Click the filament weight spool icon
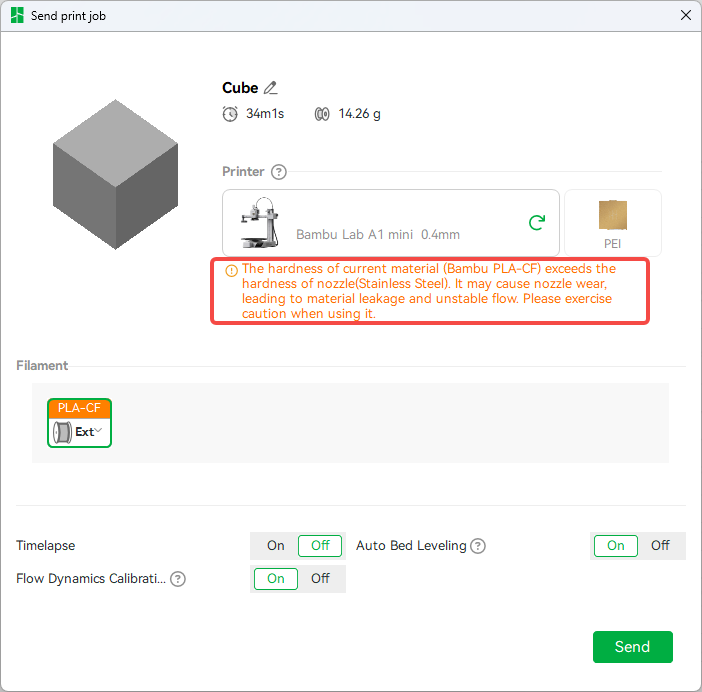 (x=322, y=114)
